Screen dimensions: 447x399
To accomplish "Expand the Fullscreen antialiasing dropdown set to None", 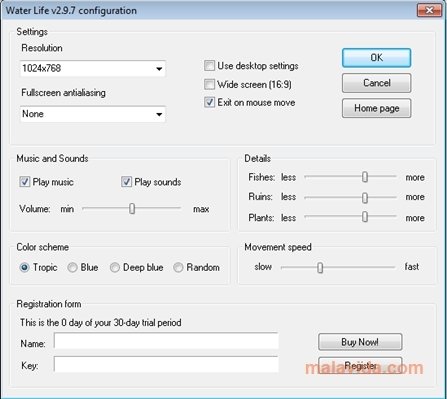I will coord(93,114).
